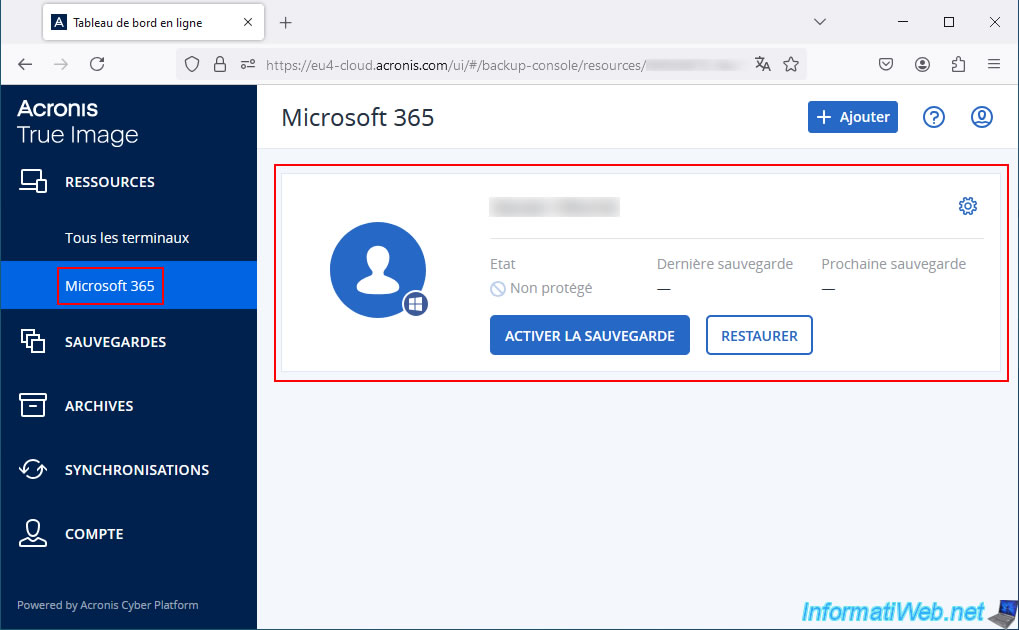Screen dimensions: 1019x630
Task: Click the ARCHIVES box icon
Action: coord(32,405)
